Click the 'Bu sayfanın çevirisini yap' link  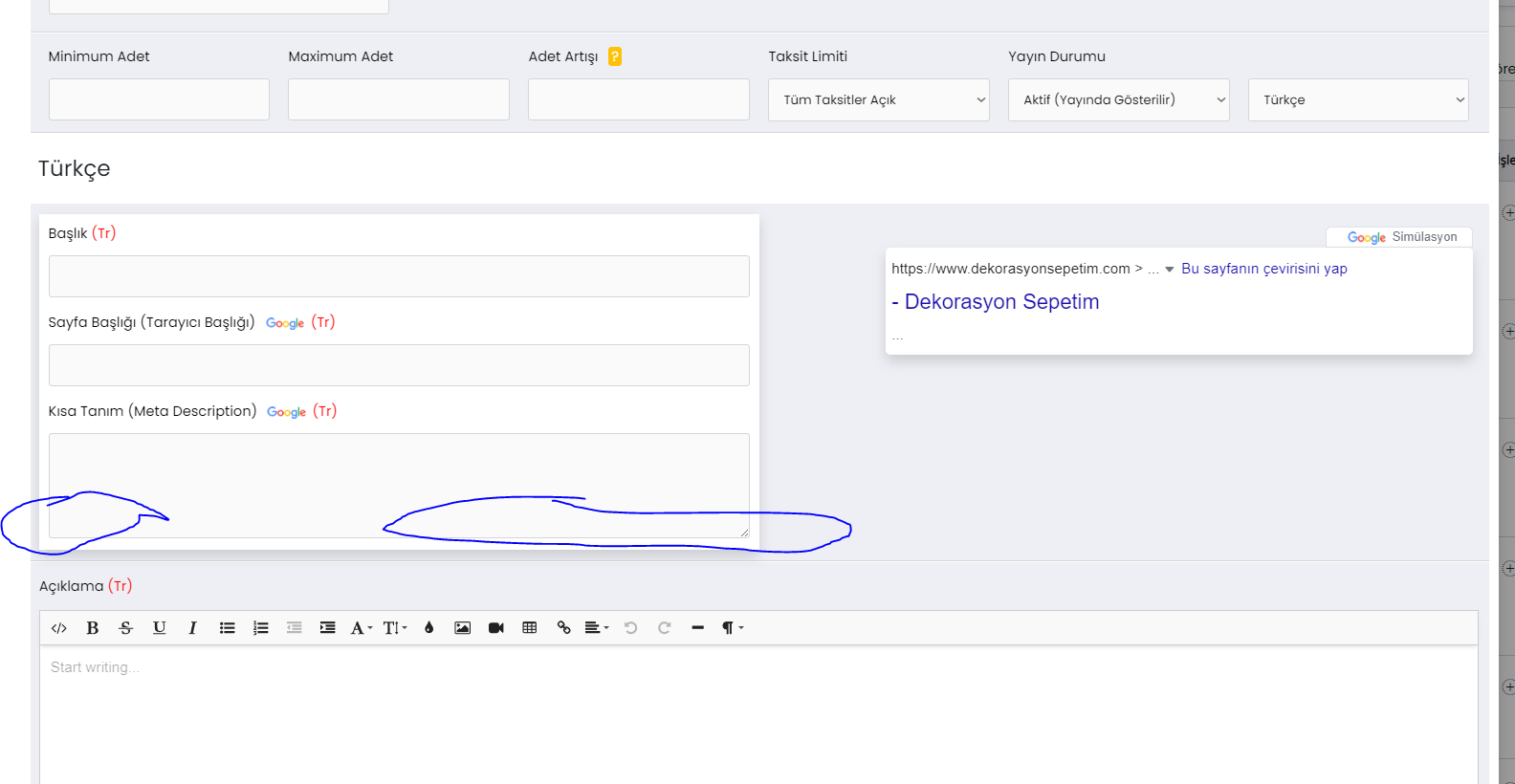(x=1263, y=269)
